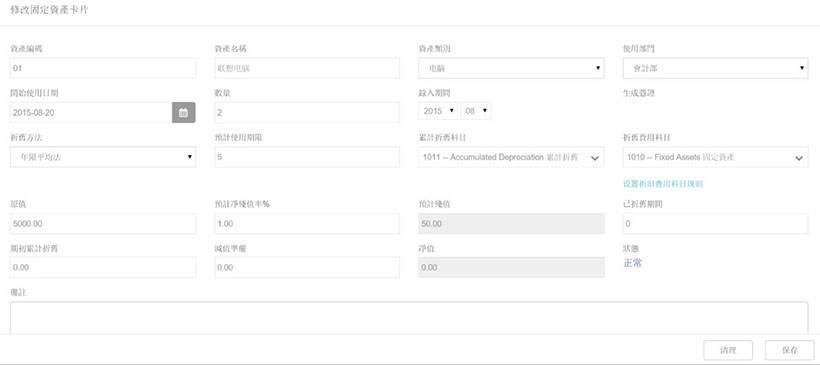The image size is (820, 365).
Task: Open the 折舊方法 dropdown showing 年限平均法
Action: (103, 157)
